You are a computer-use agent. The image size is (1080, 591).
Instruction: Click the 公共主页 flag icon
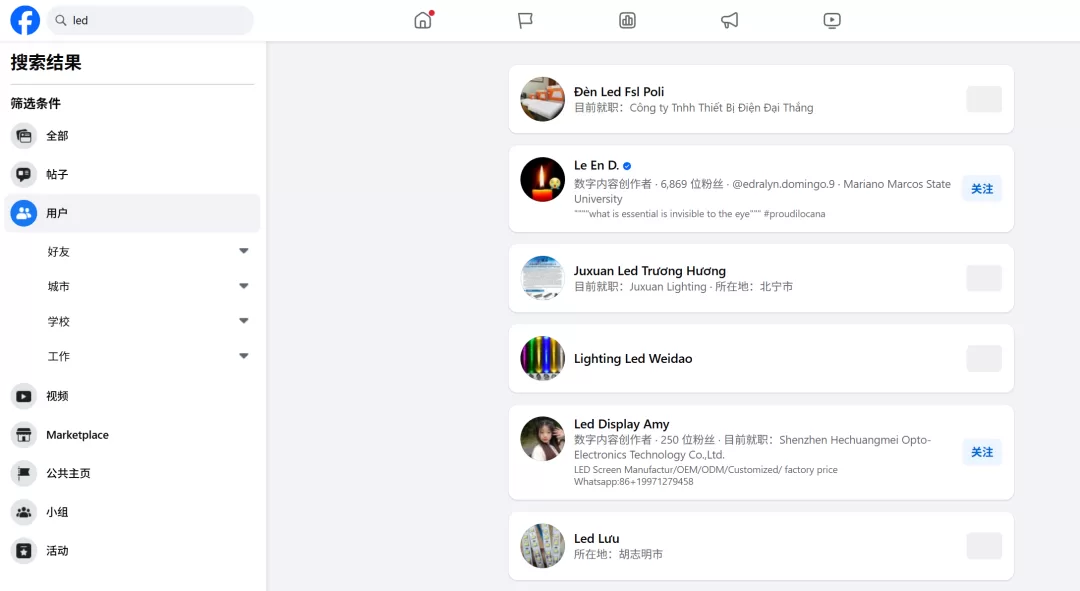click(23, 473)
